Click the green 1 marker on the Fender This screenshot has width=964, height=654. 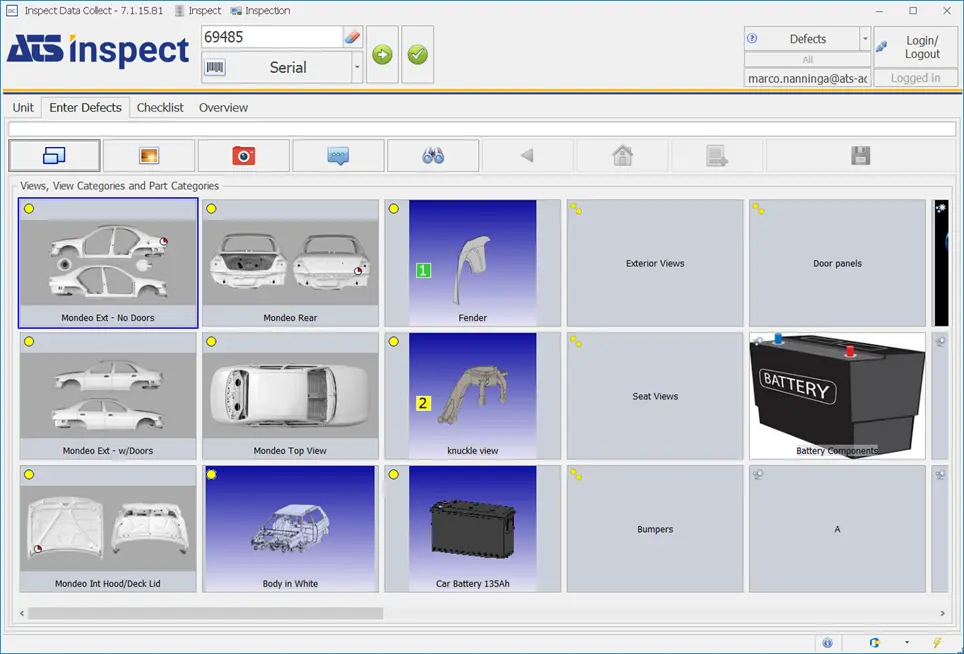[x=423, y=270]
